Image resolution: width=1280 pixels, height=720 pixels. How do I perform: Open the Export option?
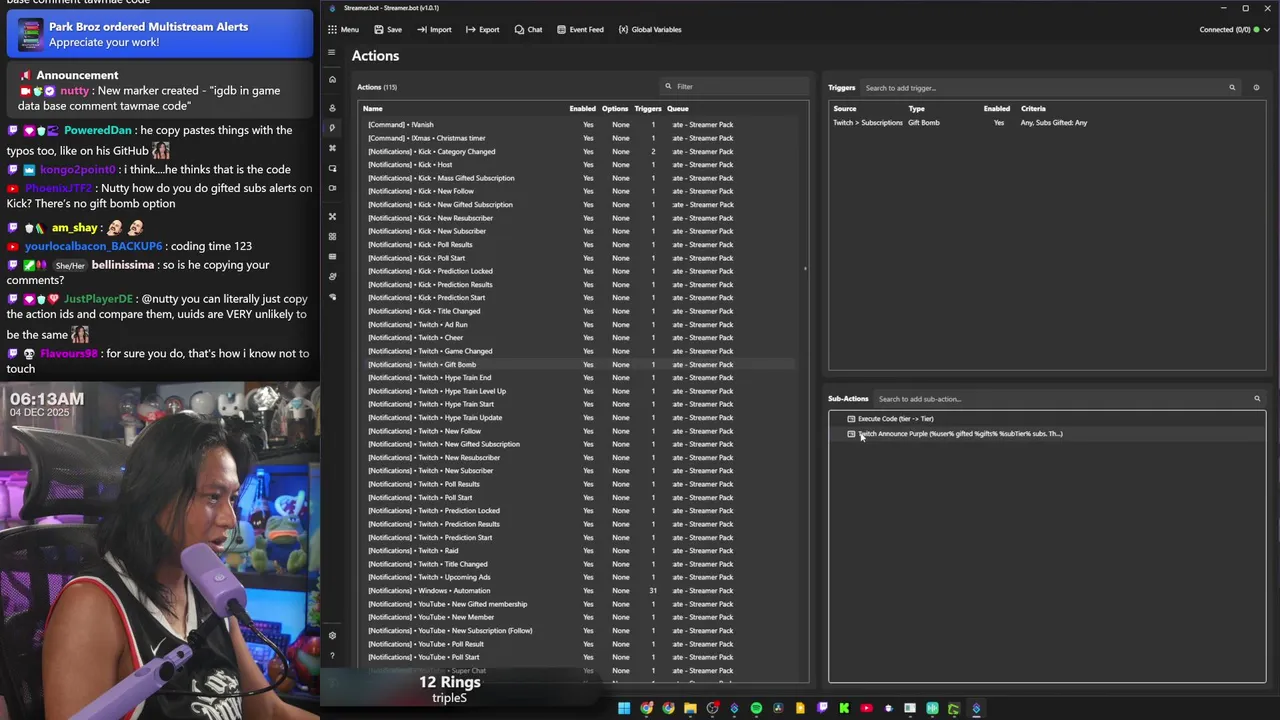[x=482, y=29]
